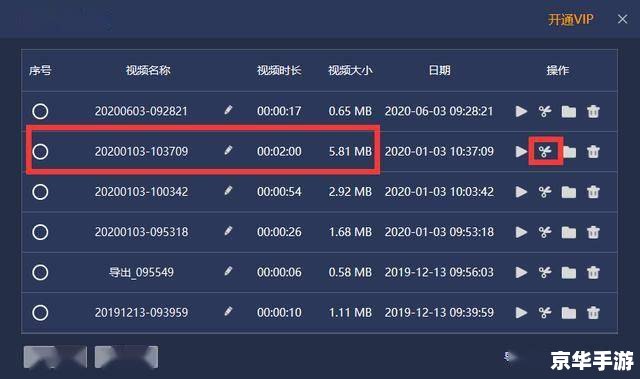640x379 pixels.
Task: Select radio button for 导出_095549
Action: click(40, 272)
